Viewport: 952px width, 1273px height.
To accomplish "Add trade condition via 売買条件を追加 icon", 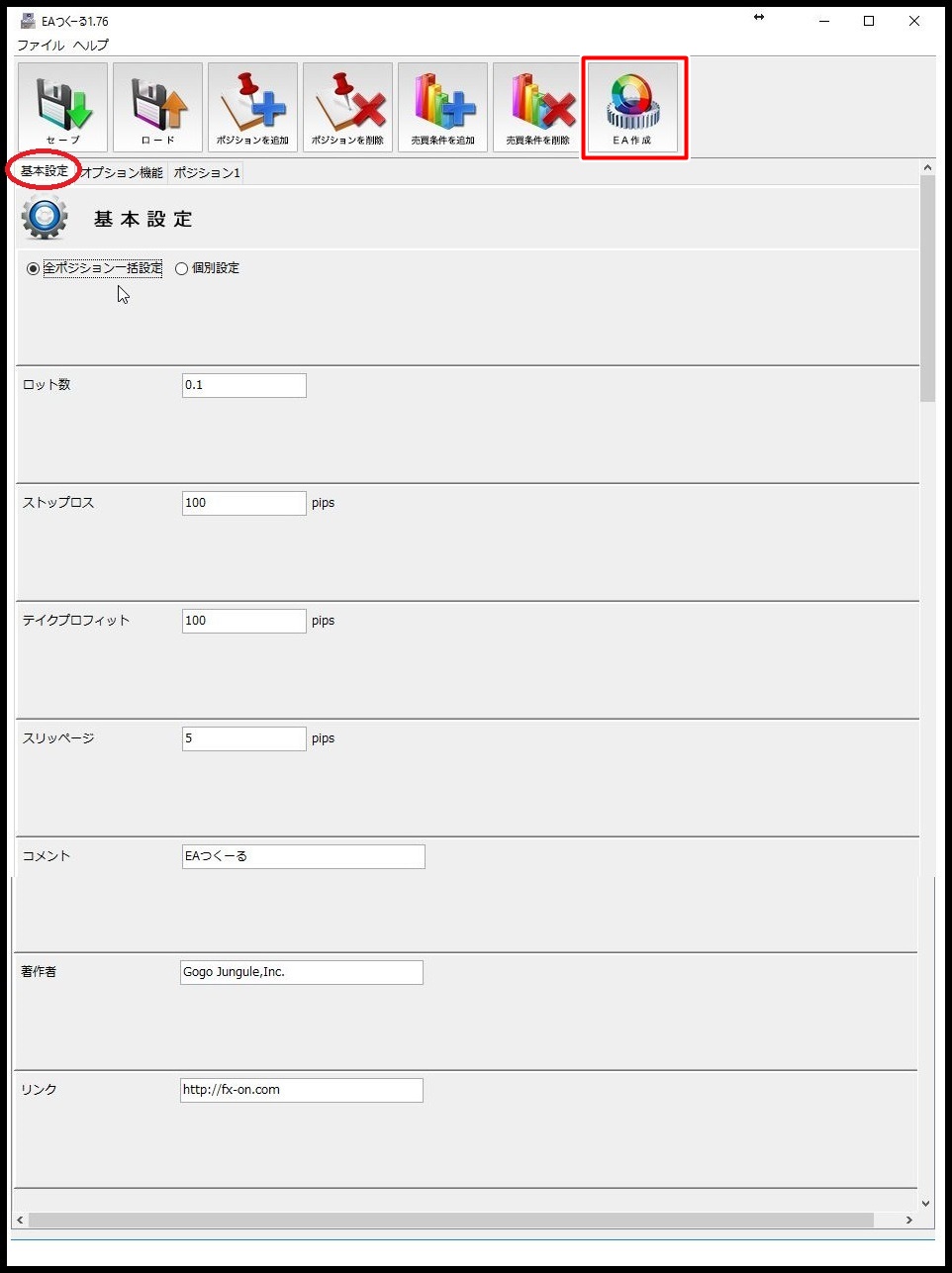I will tap(442, 107).
